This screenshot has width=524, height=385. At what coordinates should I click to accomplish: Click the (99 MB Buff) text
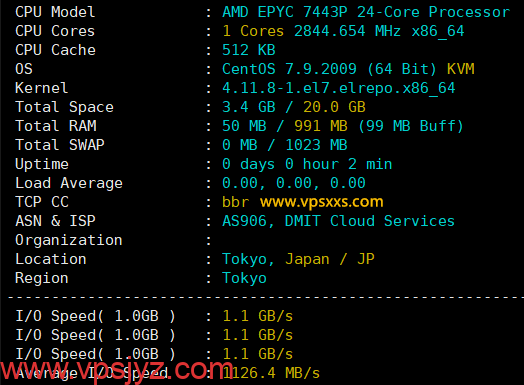pos(411,126)
